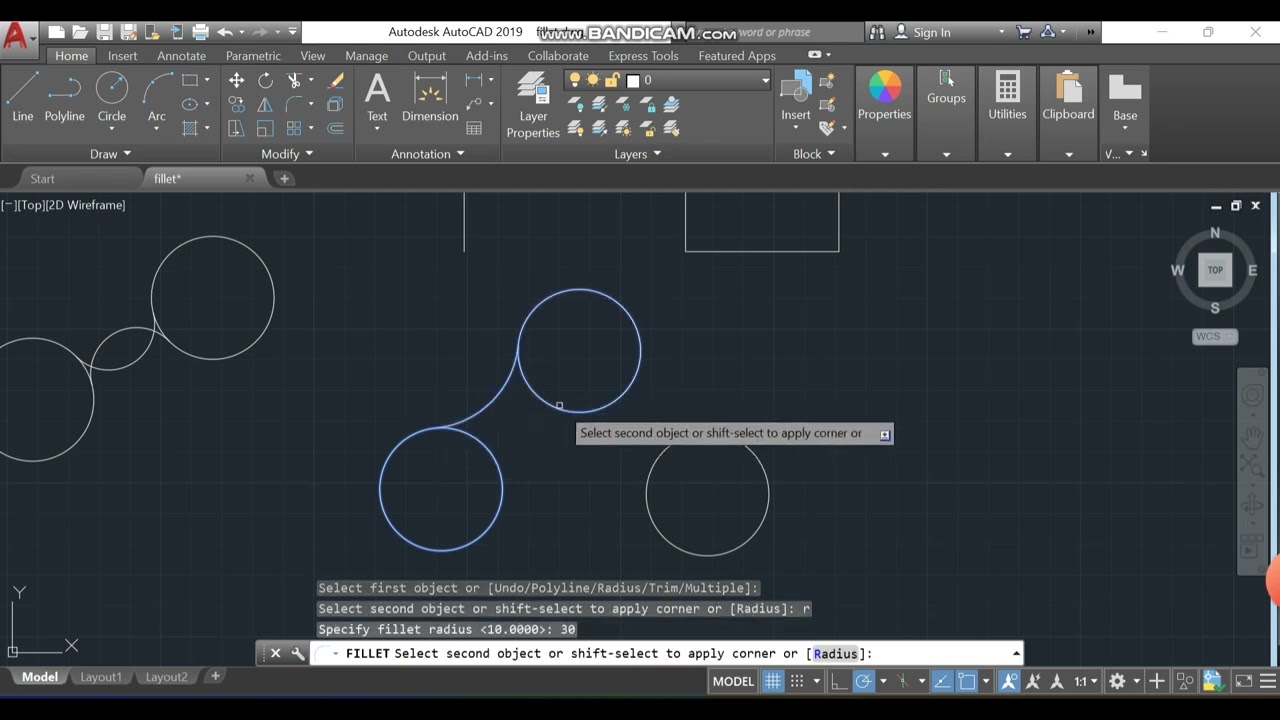The height and width of the screenshot is (720, 1280).
Task: Open the annotation scale 1:1 dropdown
Action: [1085, 681]
